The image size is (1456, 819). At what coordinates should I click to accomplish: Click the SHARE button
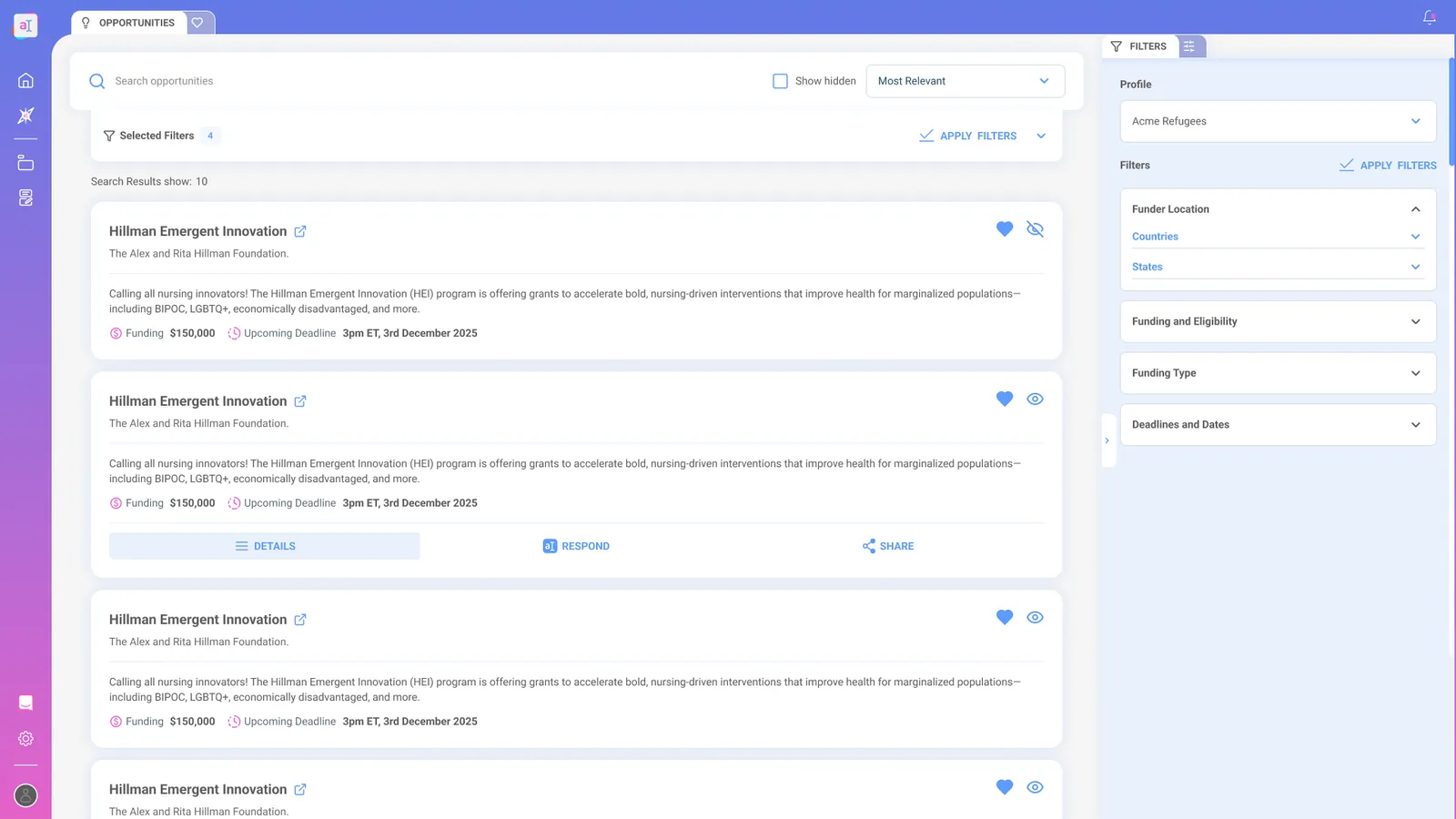[888, 546]
